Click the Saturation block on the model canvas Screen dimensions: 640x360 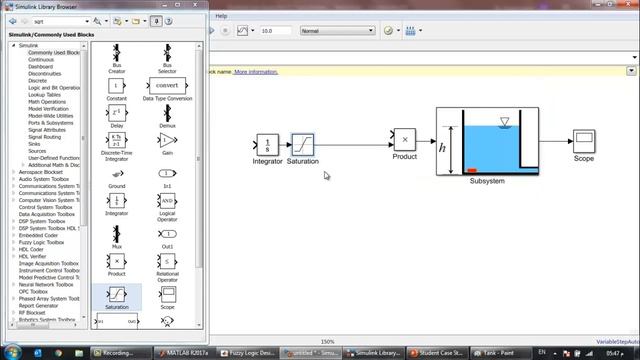tap(303, 145)
